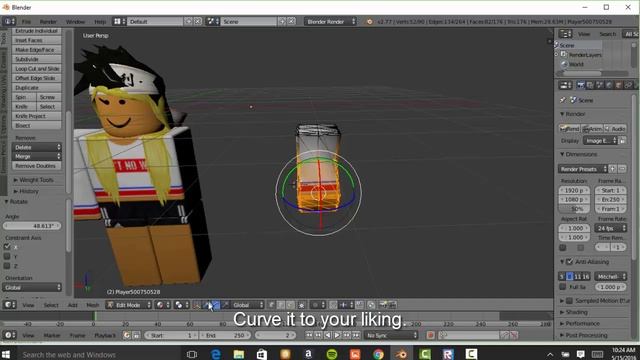Open the Info editor type selector
This screenshot has width=640, height=360.
9,21
